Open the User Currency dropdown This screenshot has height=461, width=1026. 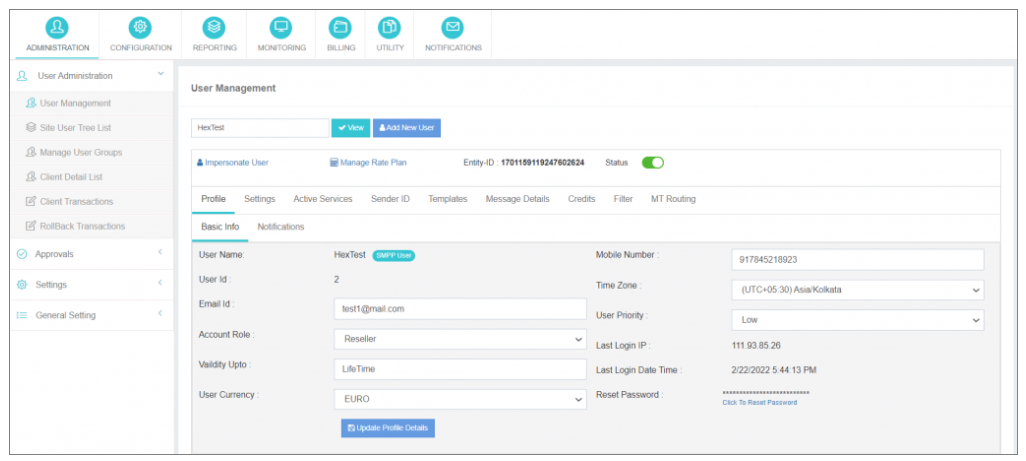pyautogui.click(x=460, y=399)
